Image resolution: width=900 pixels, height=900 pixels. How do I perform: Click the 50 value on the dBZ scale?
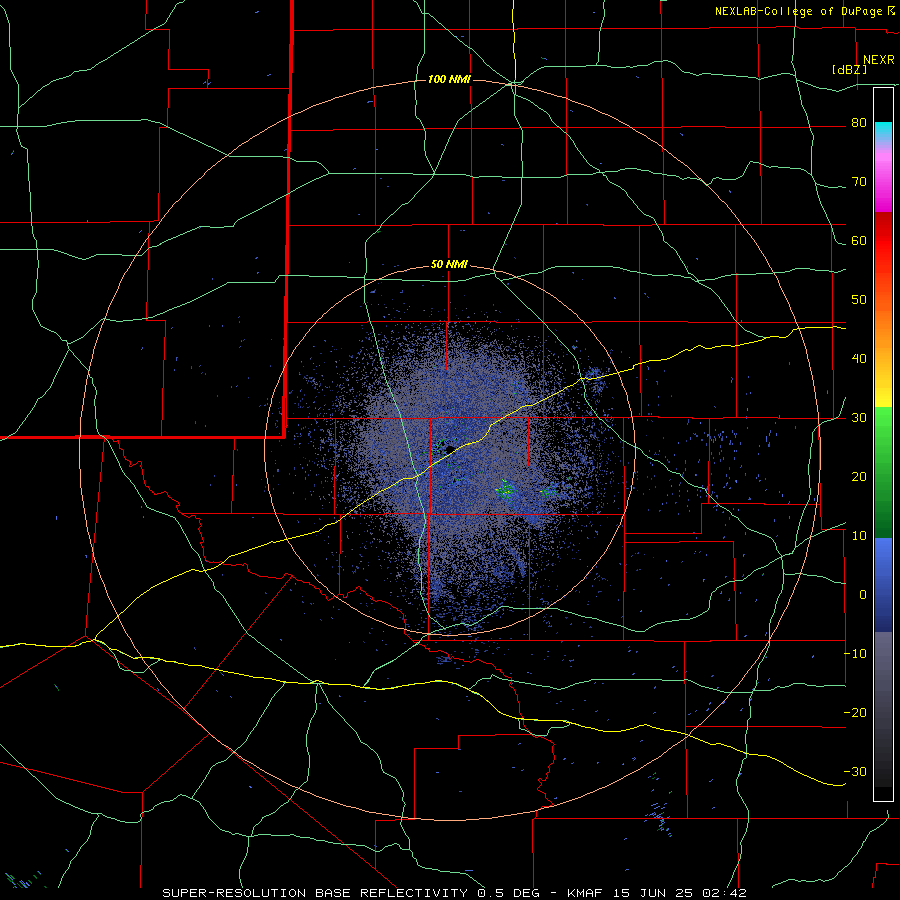click(859, 300)
